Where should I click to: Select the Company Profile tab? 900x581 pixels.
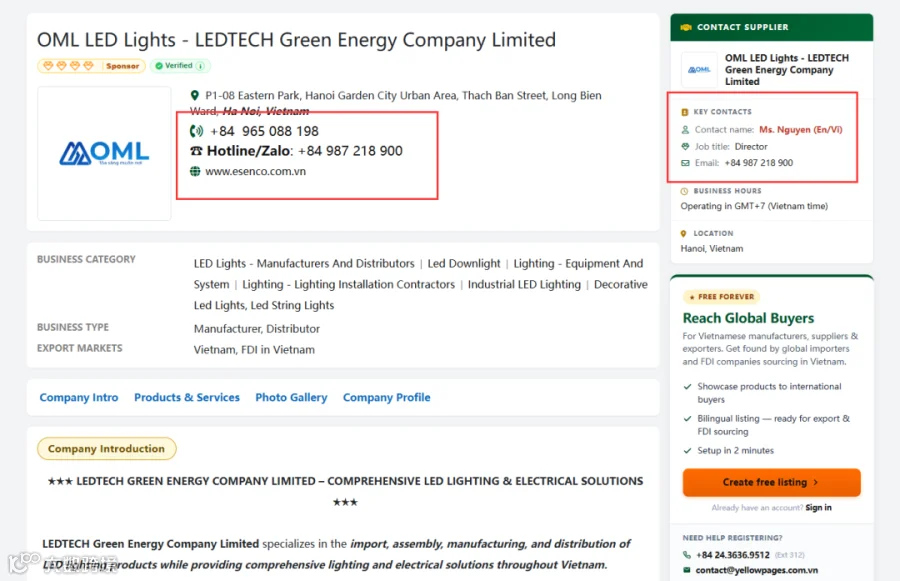[386, 397]
